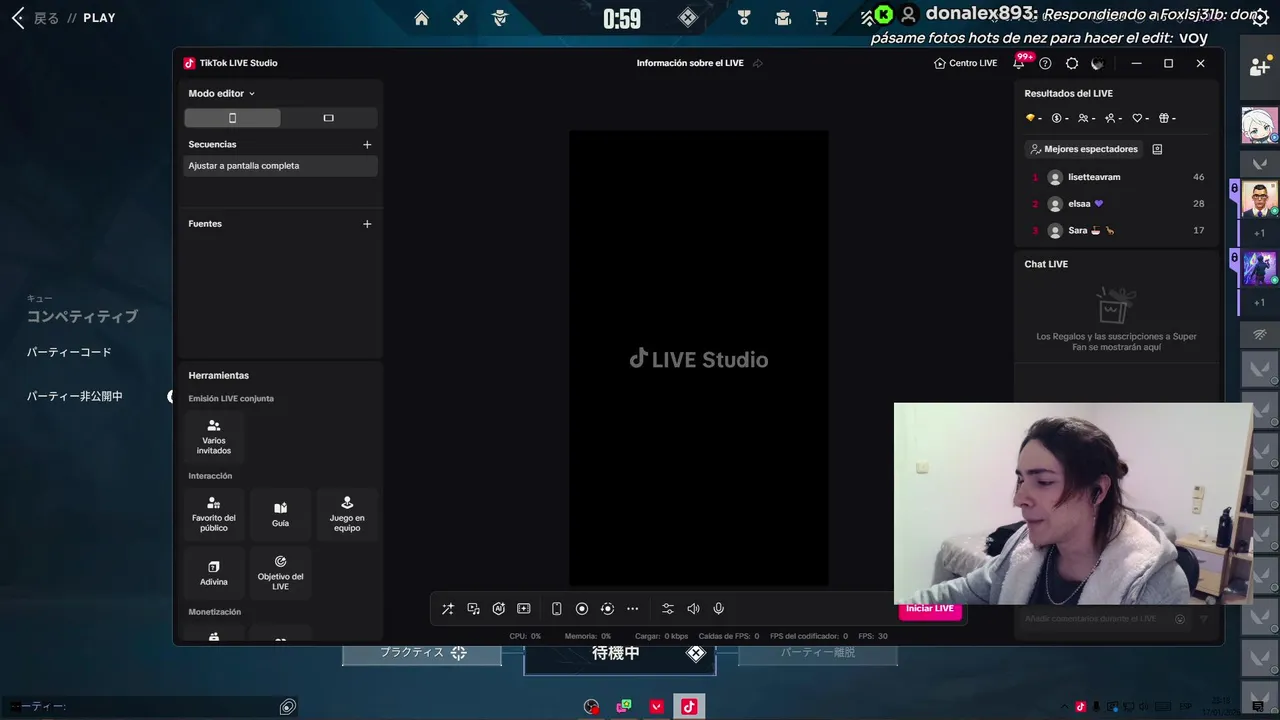Switch to portrait orientation layout

click(x=232, y=118)
